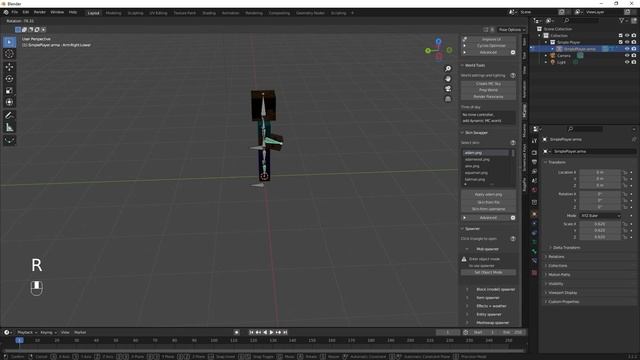
Task: Click the Scale X value field
Action: [x=600, y=224]
